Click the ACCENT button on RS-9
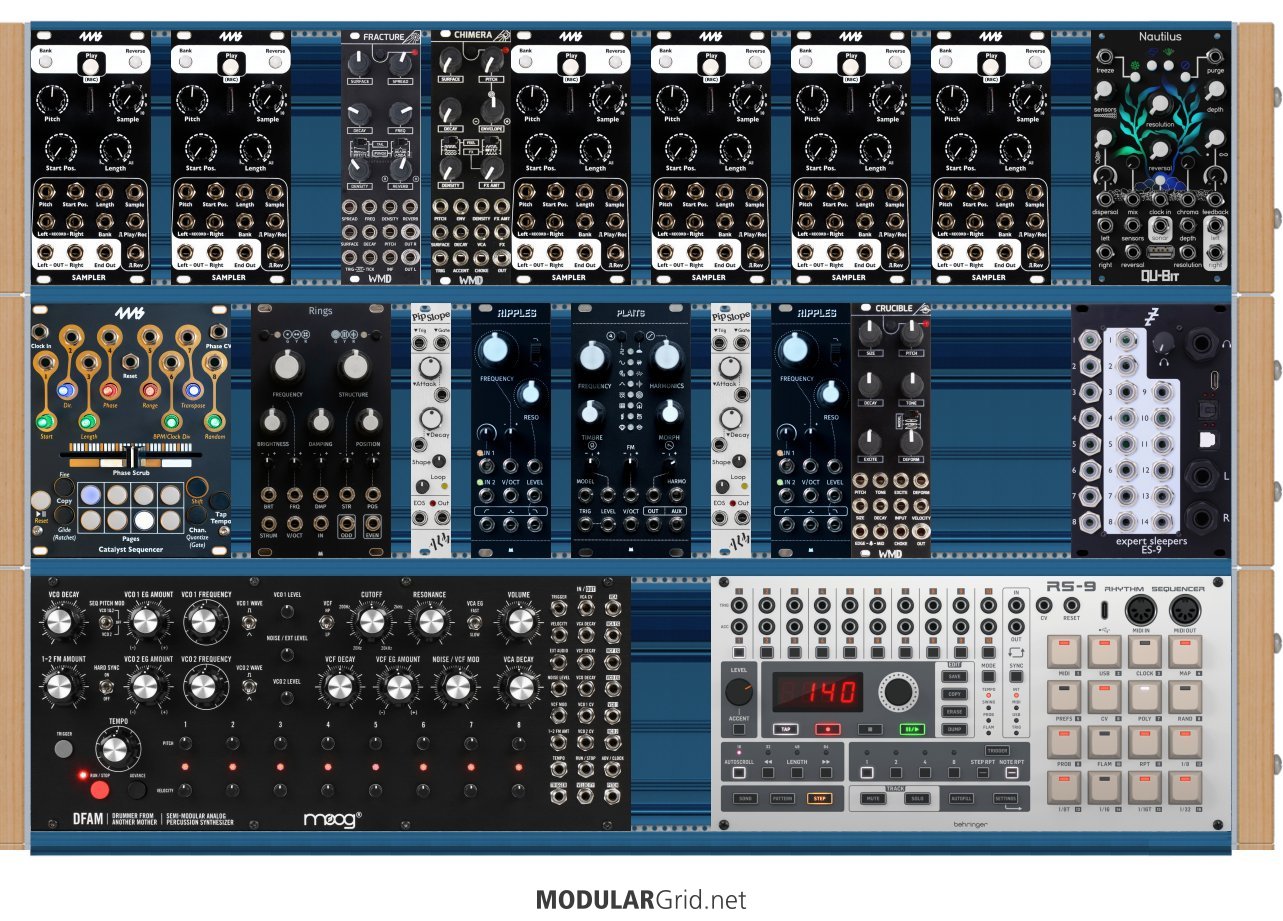The height and width of the screenshot is (921, 1283). (739, 729)
